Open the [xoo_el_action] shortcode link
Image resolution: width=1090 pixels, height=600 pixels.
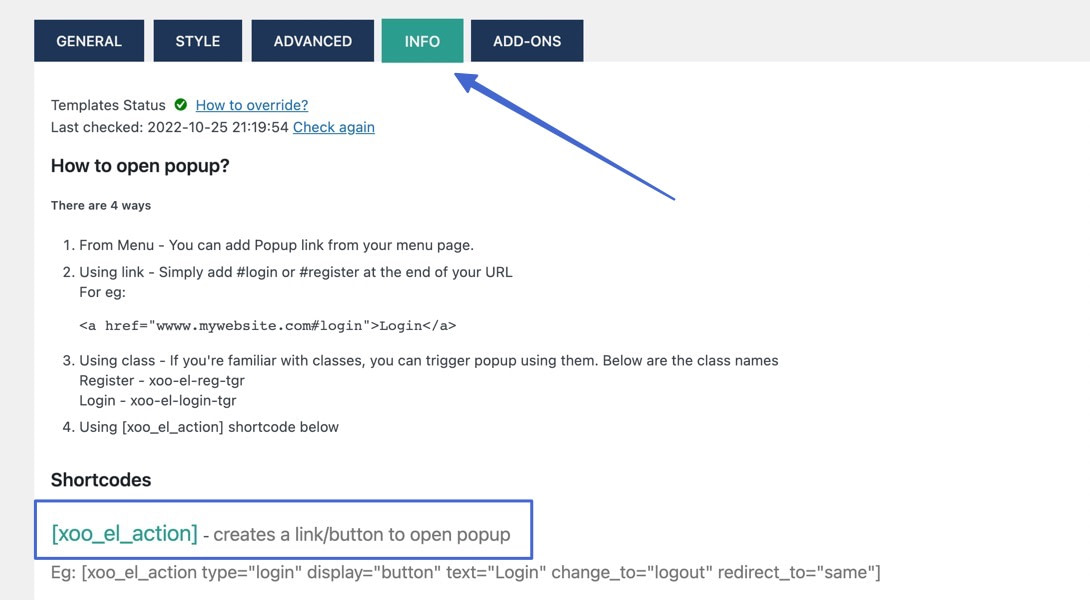pyautogui.click(x=123, y=533)
